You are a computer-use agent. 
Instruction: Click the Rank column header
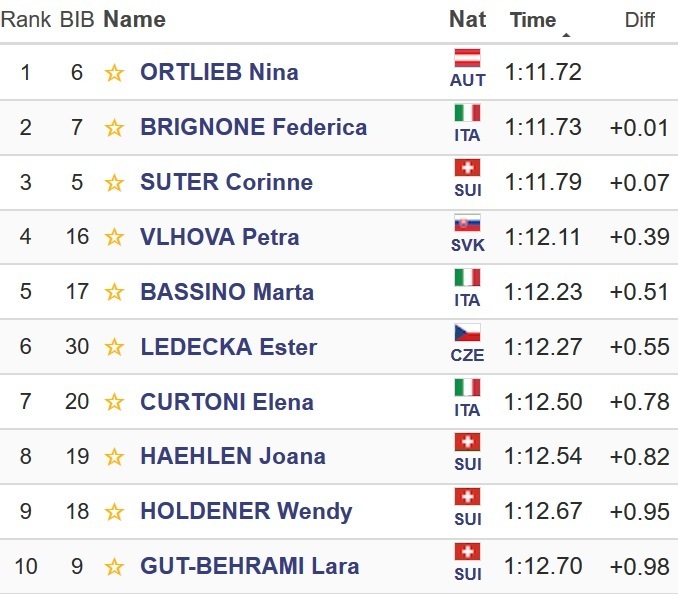[x=26, y=20]
